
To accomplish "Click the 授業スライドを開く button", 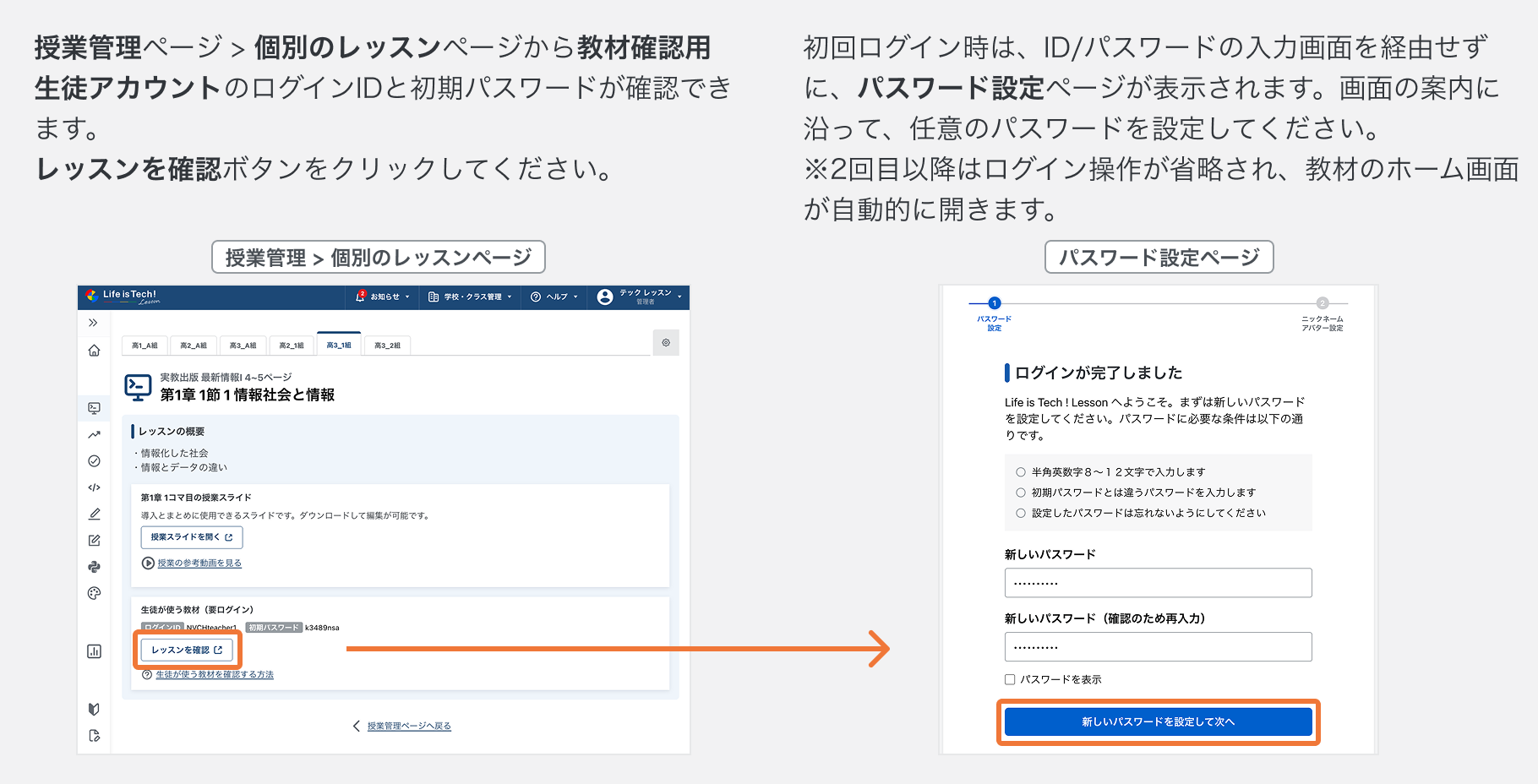I will pos(192,537).
